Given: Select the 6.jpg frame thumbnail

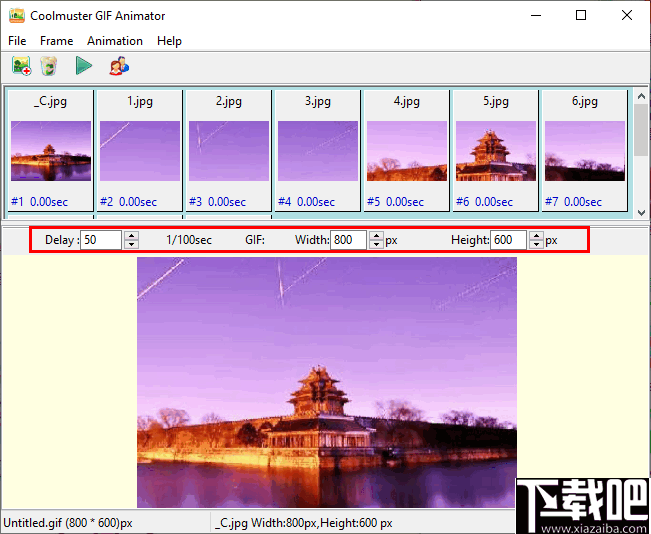Looking at the screenshot, I should click(585, 151).
